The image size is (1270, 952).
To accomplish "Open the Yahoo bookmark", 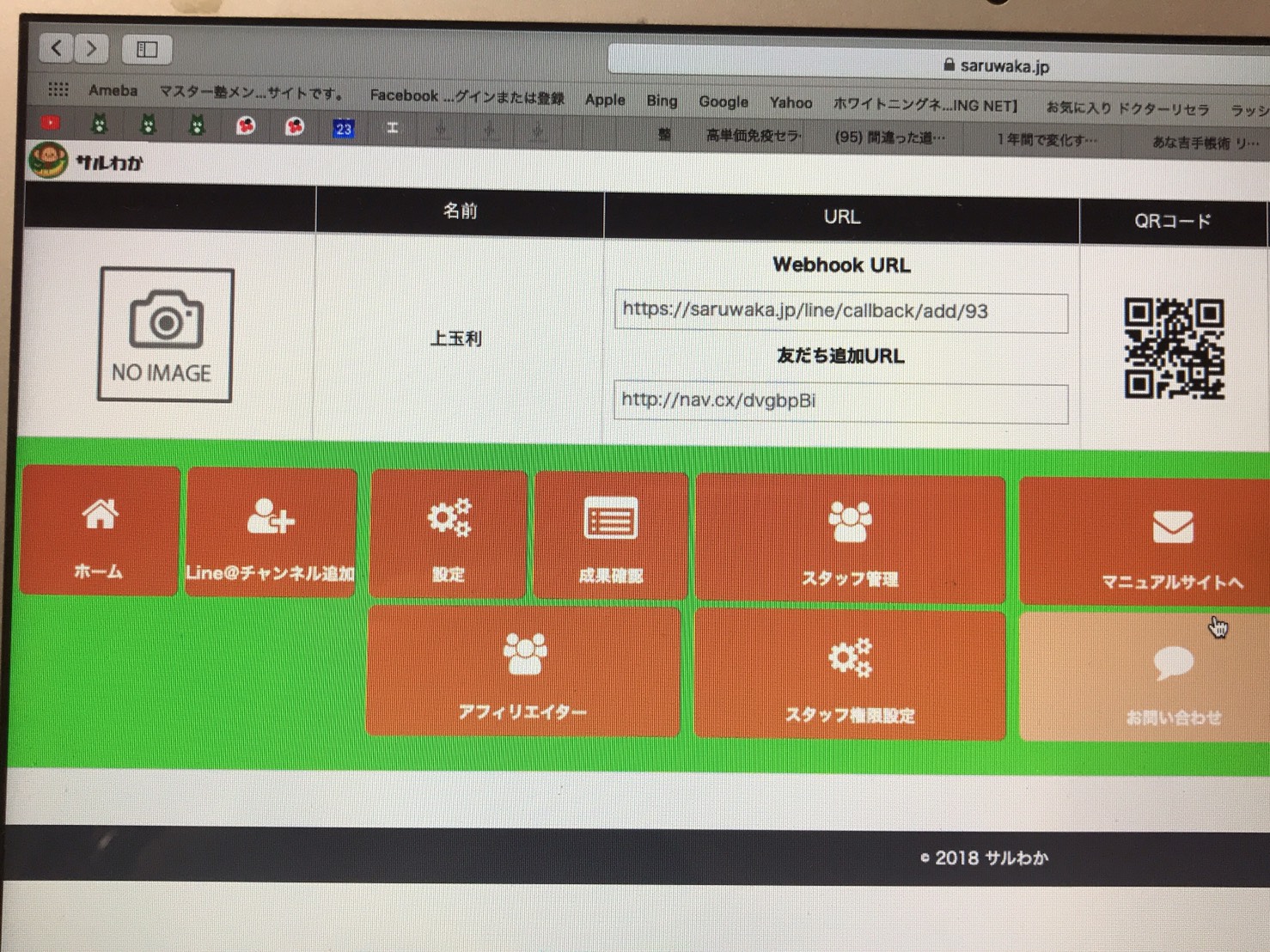I will tap(791, 103).
